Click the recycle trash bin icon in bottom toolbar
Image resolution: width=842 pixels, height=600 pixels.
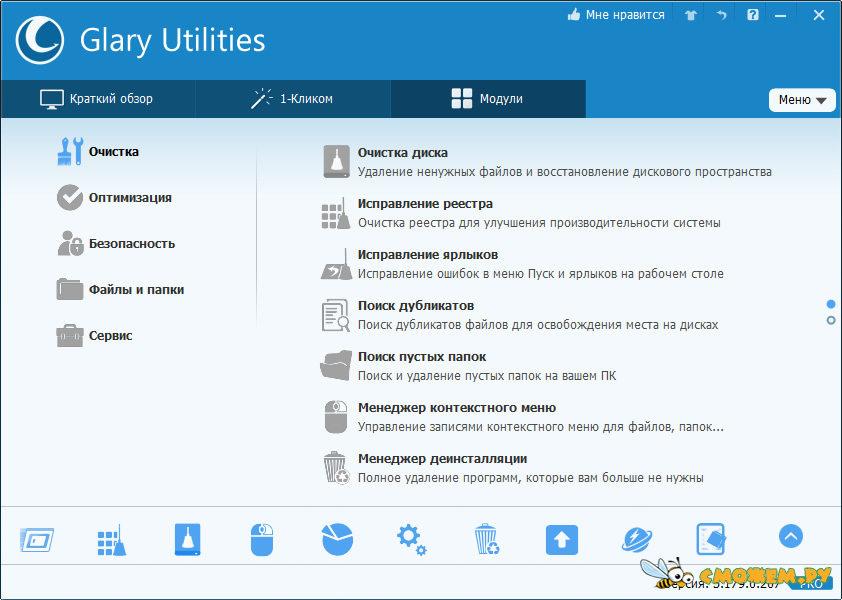(487, 539)
